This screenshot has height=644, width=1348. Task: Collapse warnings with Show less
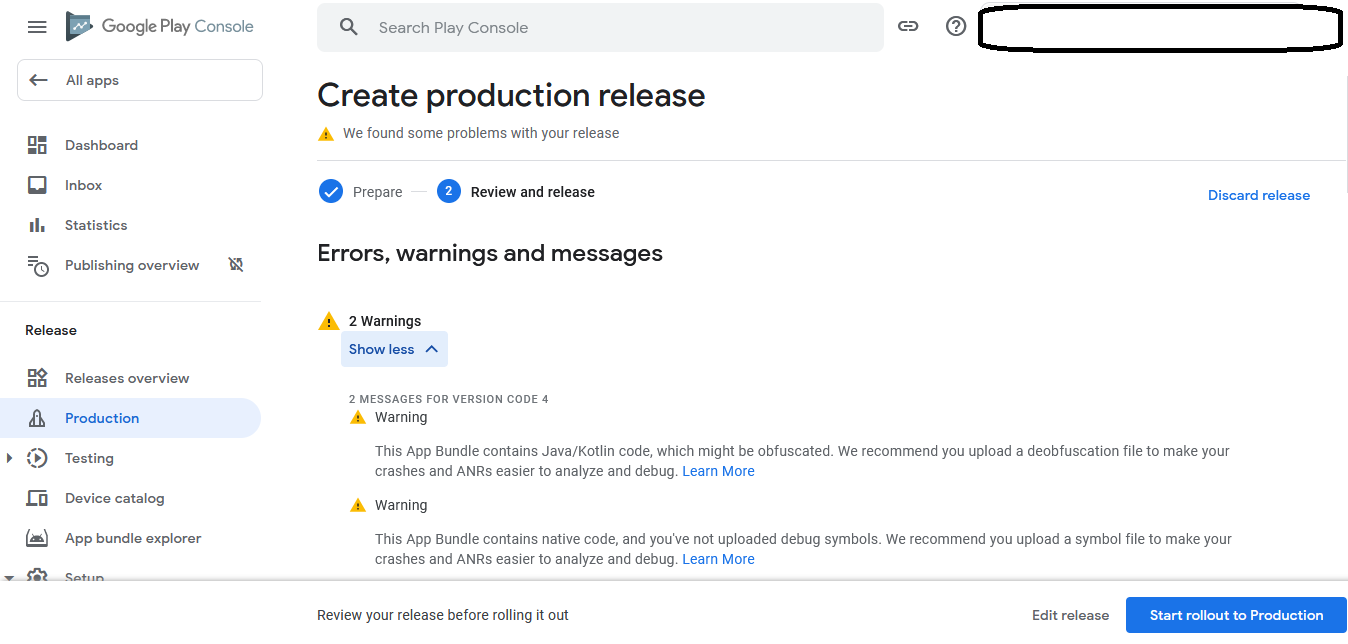click(x=394, y=349)
